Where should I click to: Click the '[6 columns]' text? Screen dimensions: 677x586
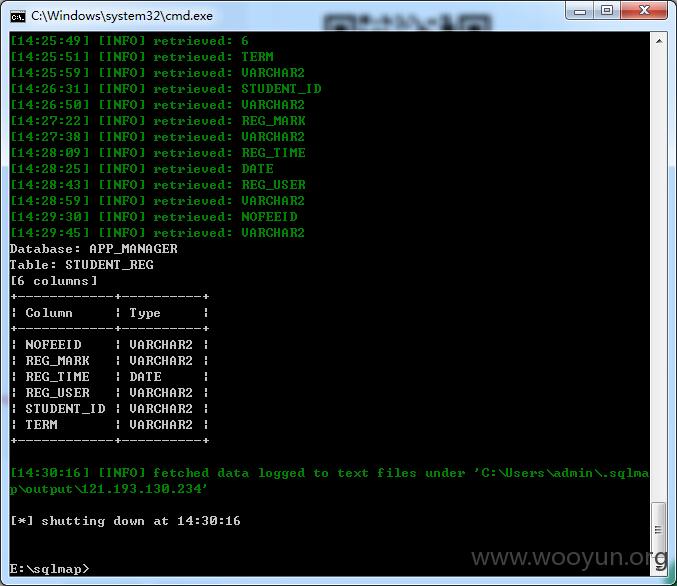(54, 281)
